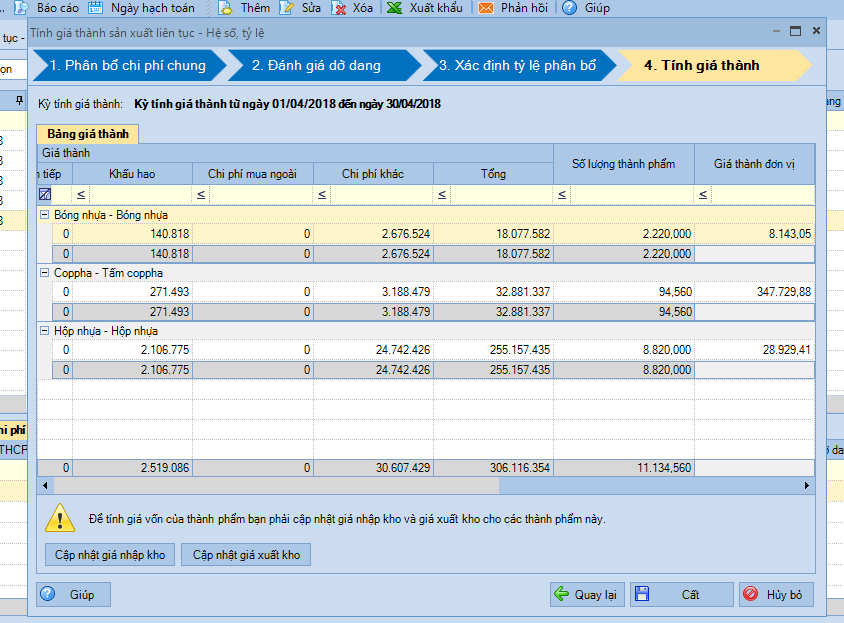The width and height of the screenshot is (844, 623).
Task: Click the horizontal scrollbar right arrow
Action: tap(807, 485)
